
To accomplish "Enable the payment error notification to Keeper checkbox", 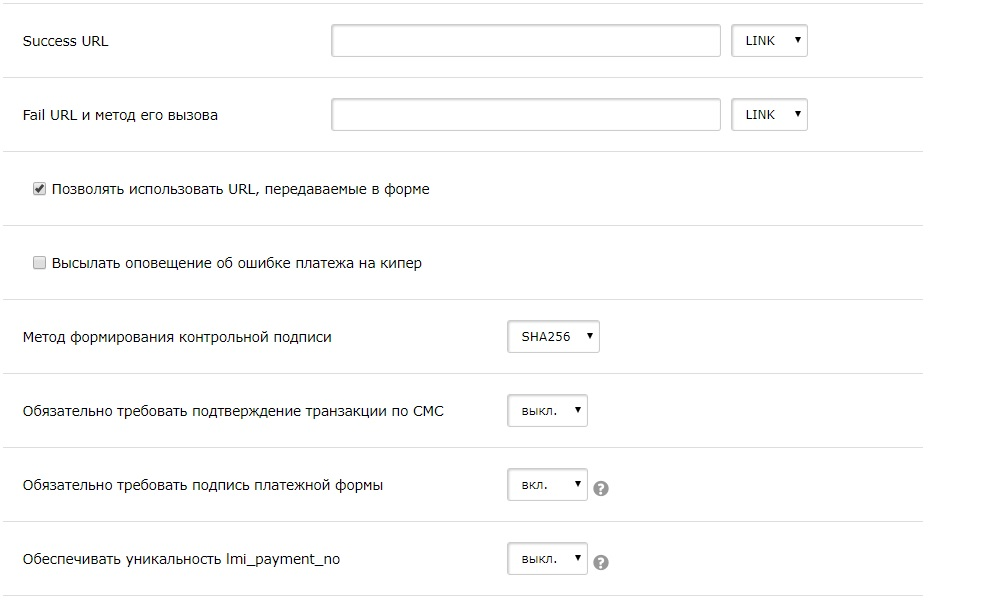I will (x=40, y=263).
